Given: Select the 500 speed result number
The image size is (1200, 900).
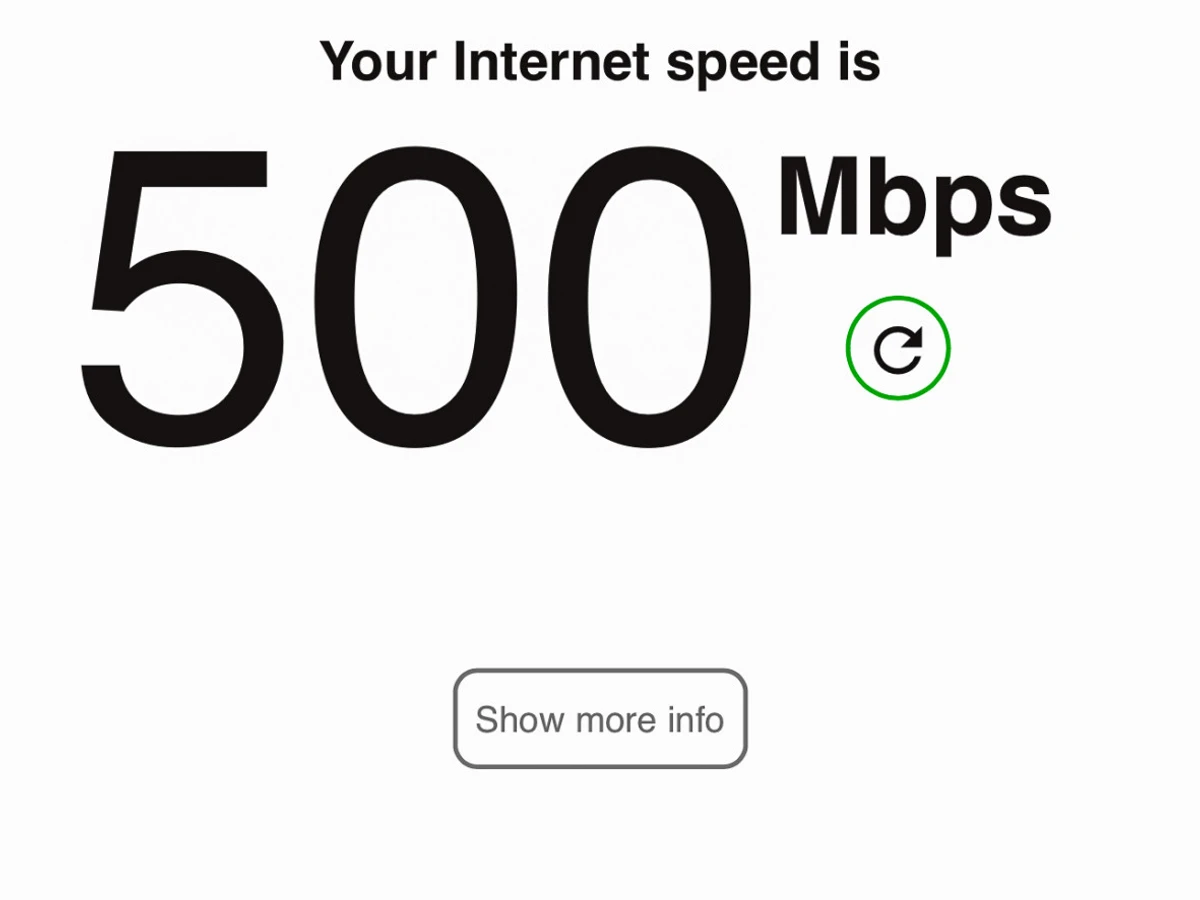Looking at the screenshot, I should click(x=416, y=296).
